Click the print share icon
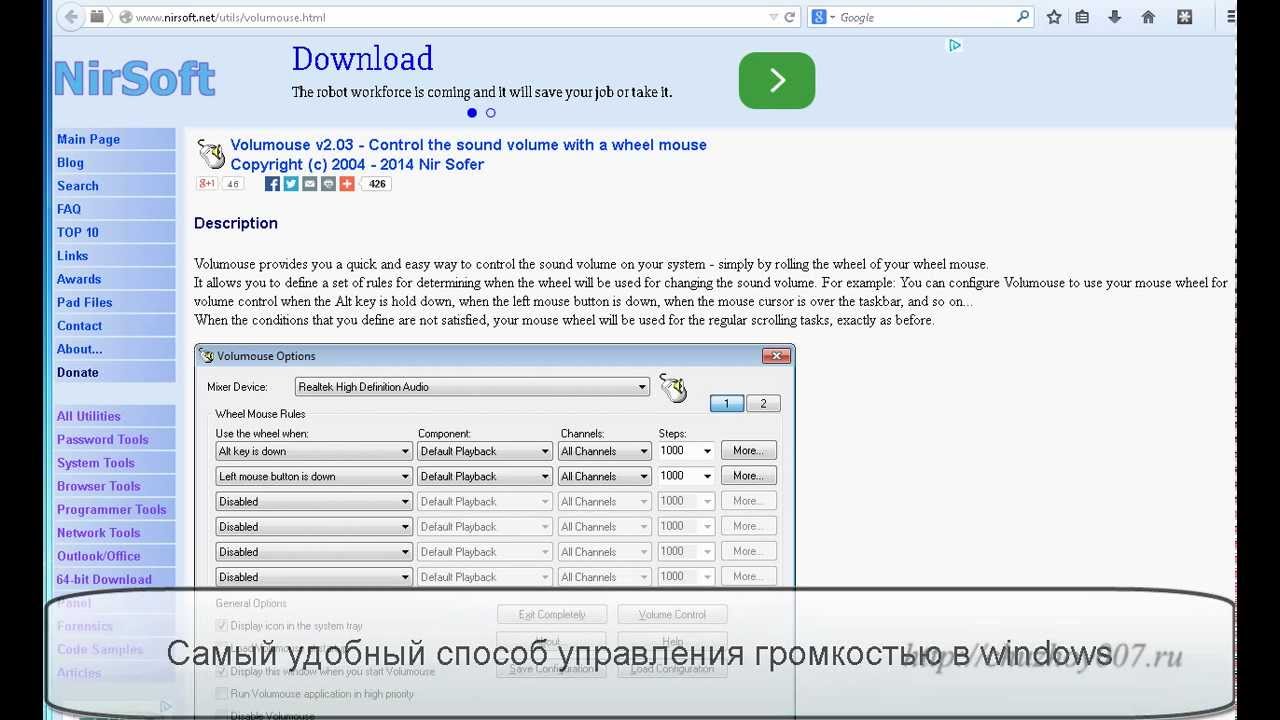 tap(328, 184)
